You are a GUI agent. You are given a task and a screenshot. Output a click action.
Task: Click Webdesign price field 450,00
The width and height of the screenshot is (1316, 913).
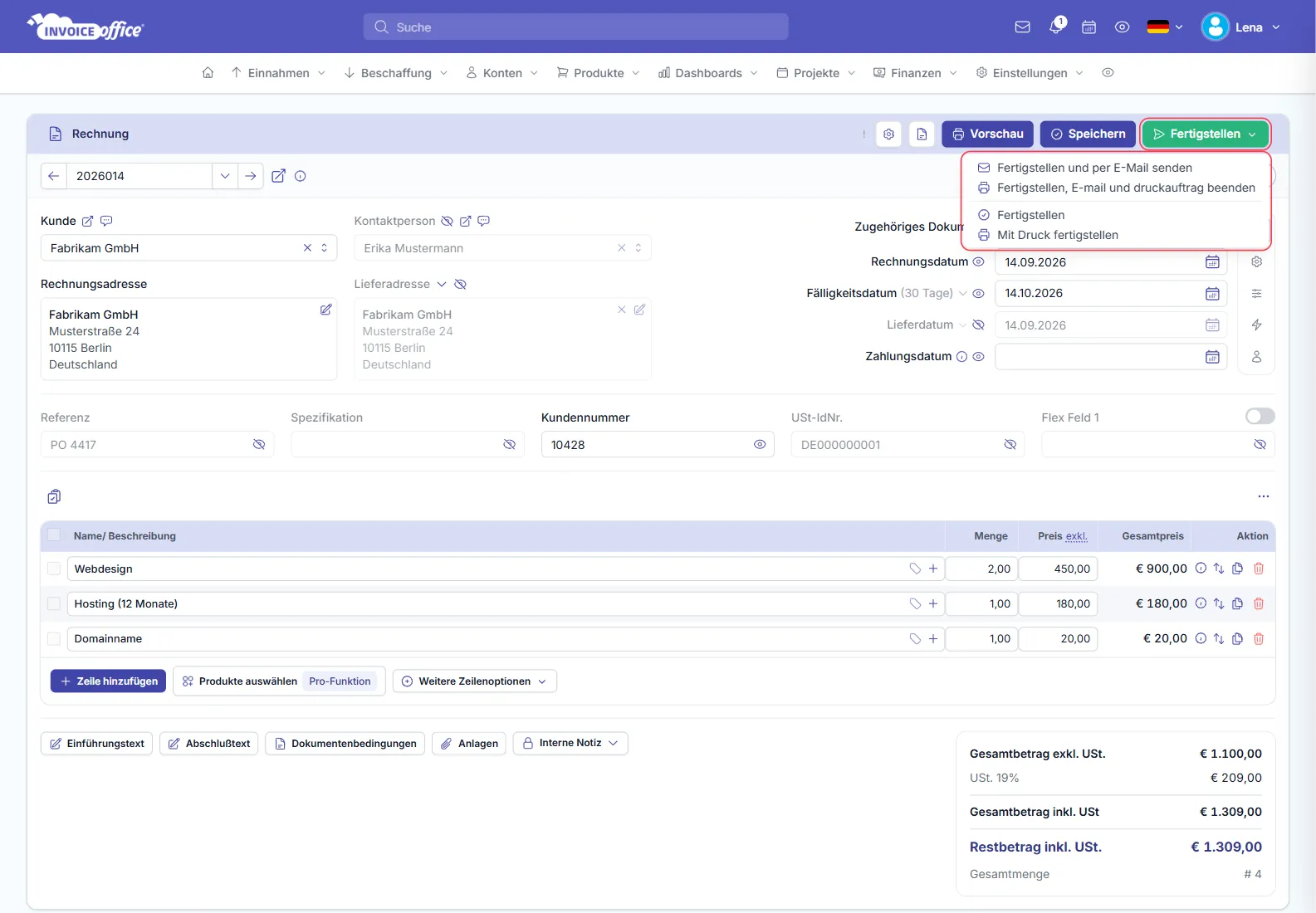(1058, 569)
